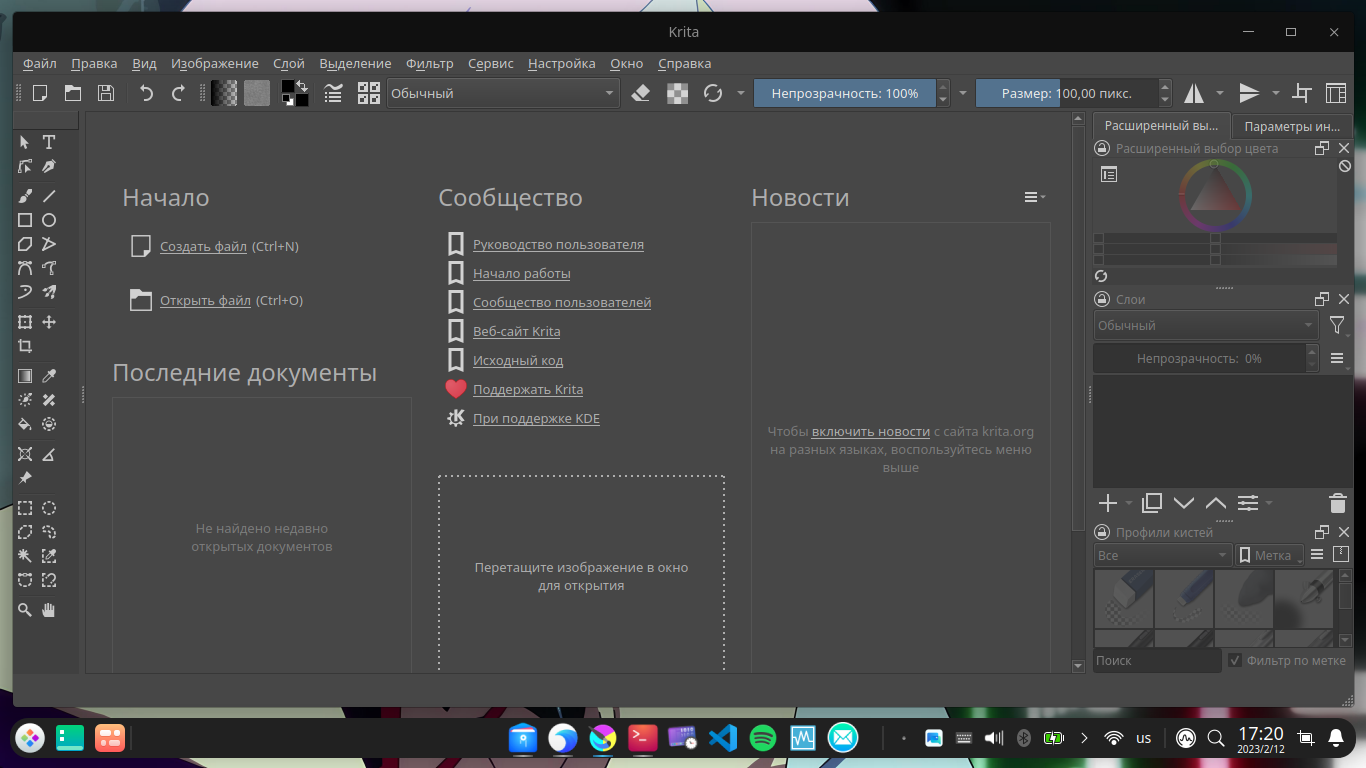Switch to the Параметры ин... tab
Screen dimensions: 1366x768
tap(1292, 127)
